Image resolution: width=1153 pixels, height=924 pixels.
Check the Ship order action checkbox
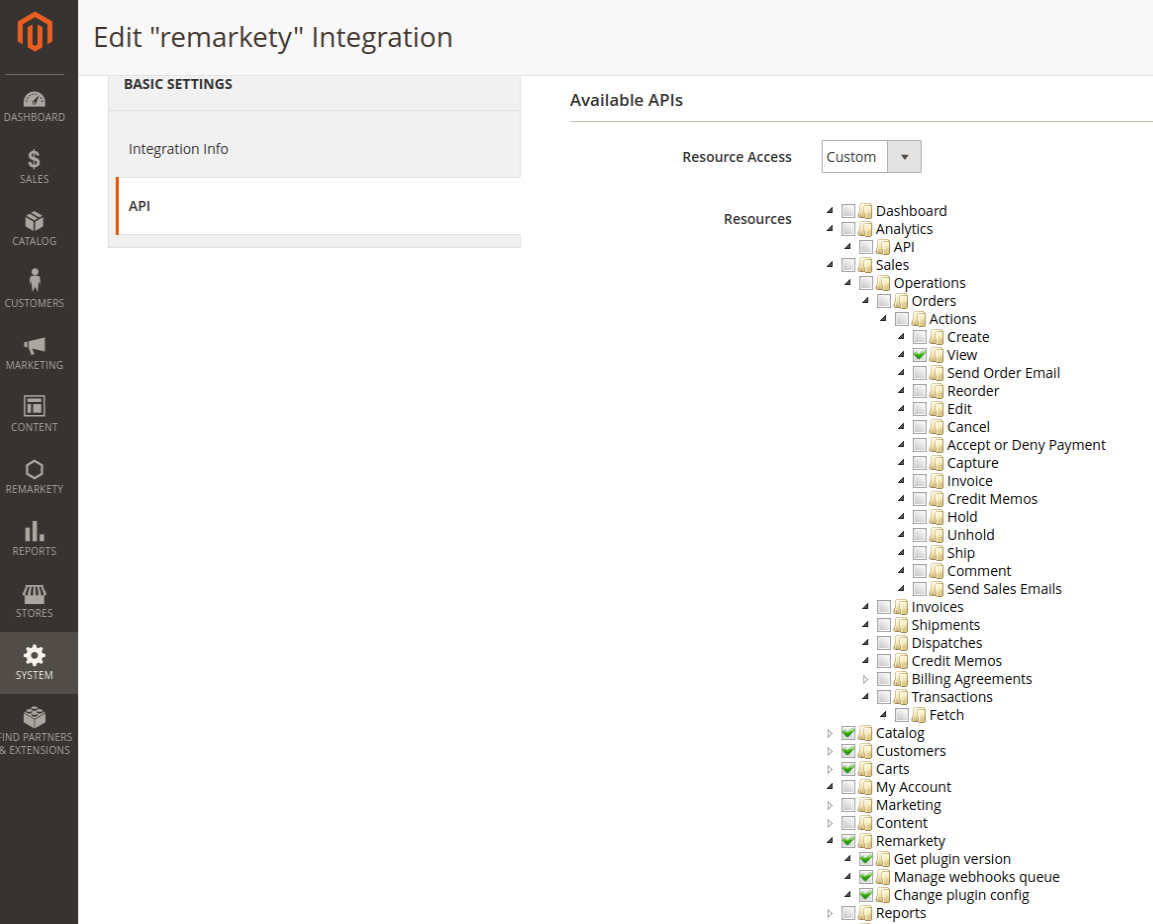[x=919, y=554]
